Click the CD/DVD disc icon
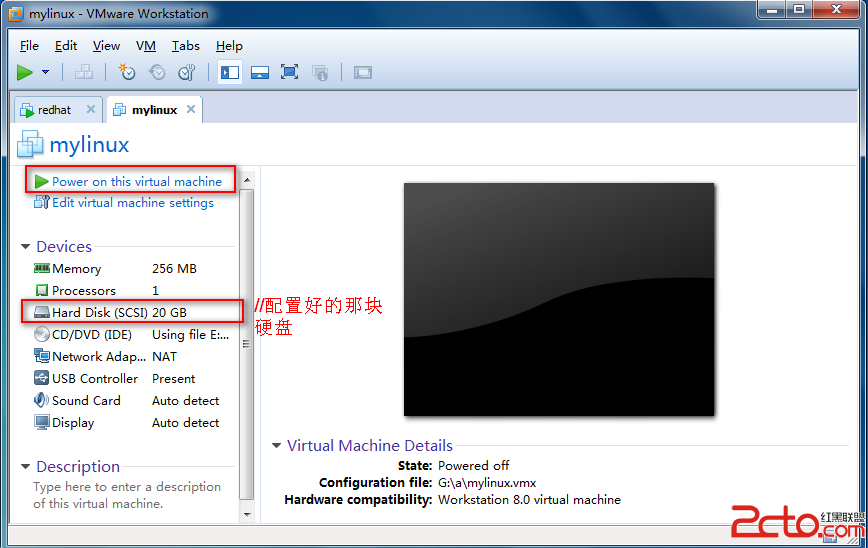 pos(42,334)
